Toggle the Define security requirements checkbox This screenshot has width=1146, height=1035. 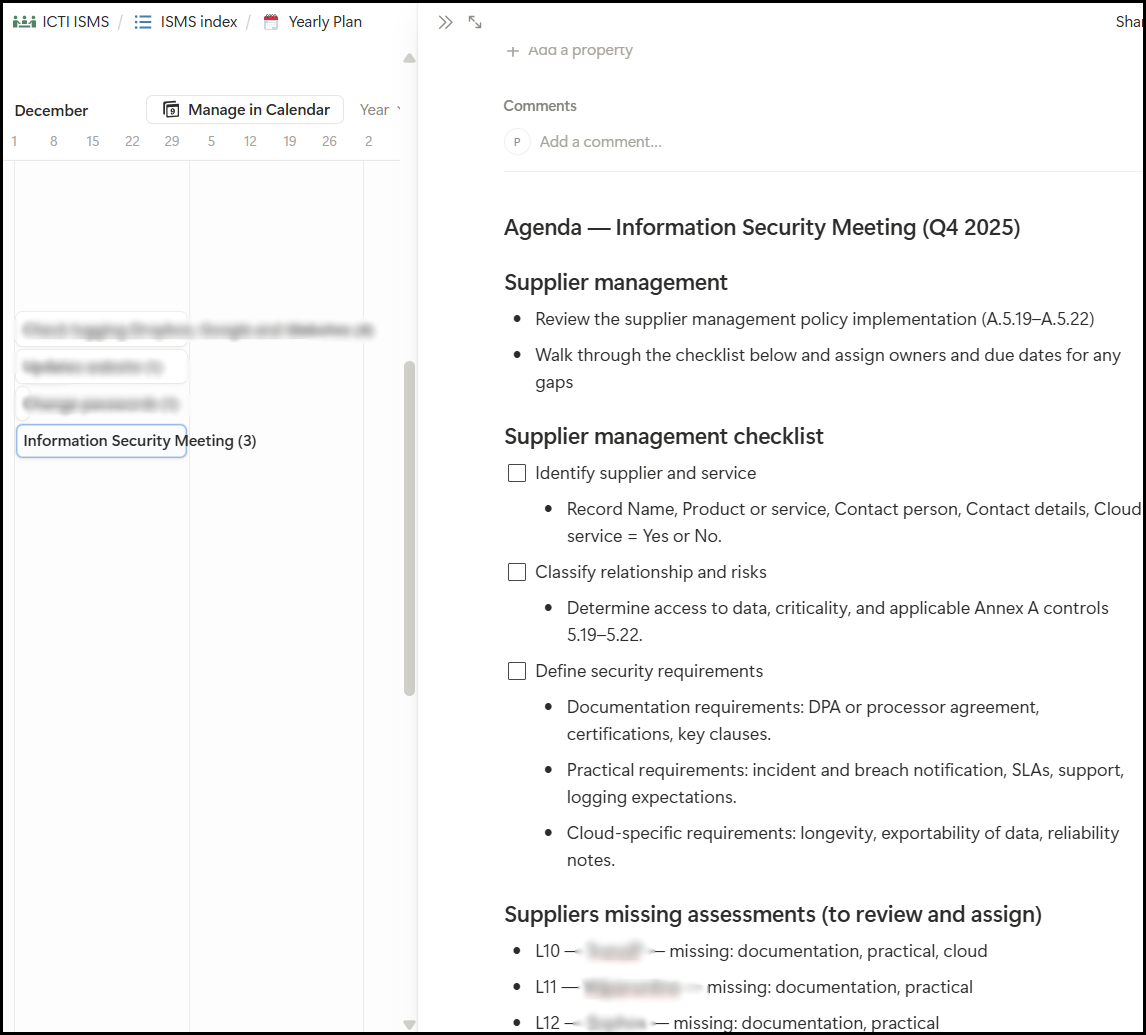pyautogui.click(x=517, y=671)
